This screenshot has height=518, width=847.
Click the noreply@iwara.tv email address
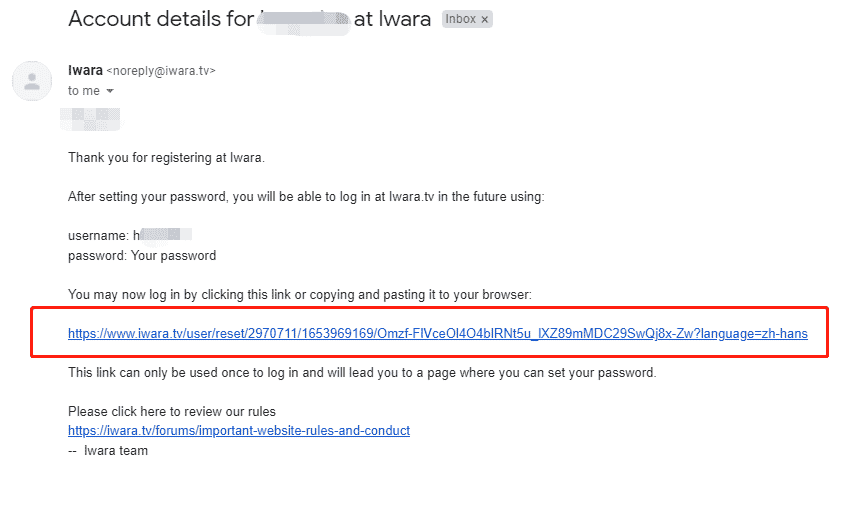pos(161,71)
